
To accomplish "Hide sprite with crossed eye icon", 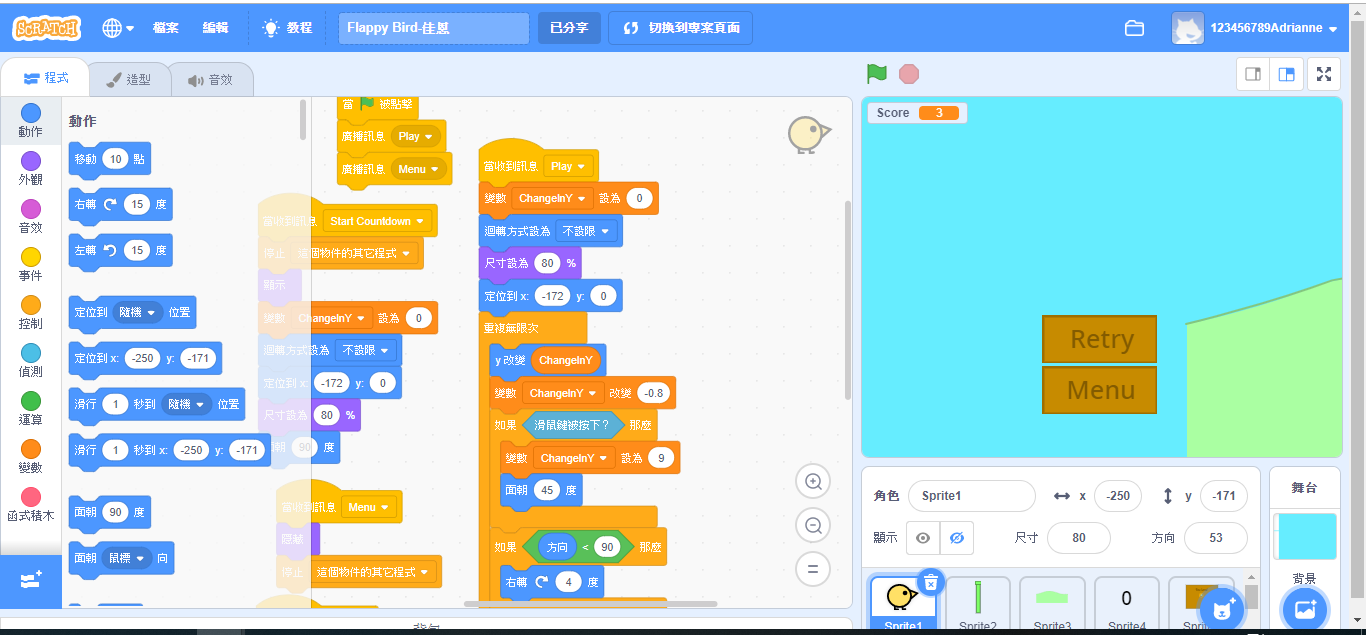I will tap(956, 538).
